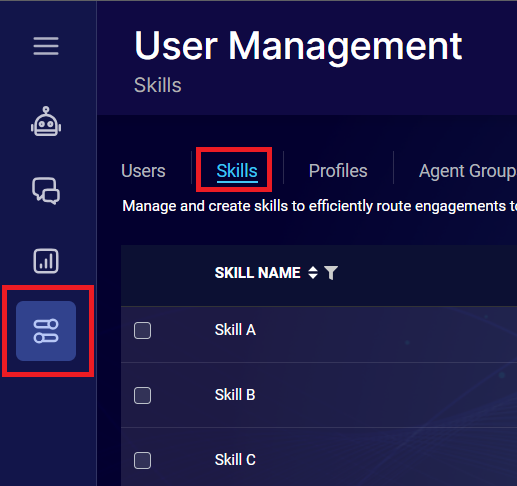Click the User Management page title
The image size is (517, 486).
coord(298,46)
